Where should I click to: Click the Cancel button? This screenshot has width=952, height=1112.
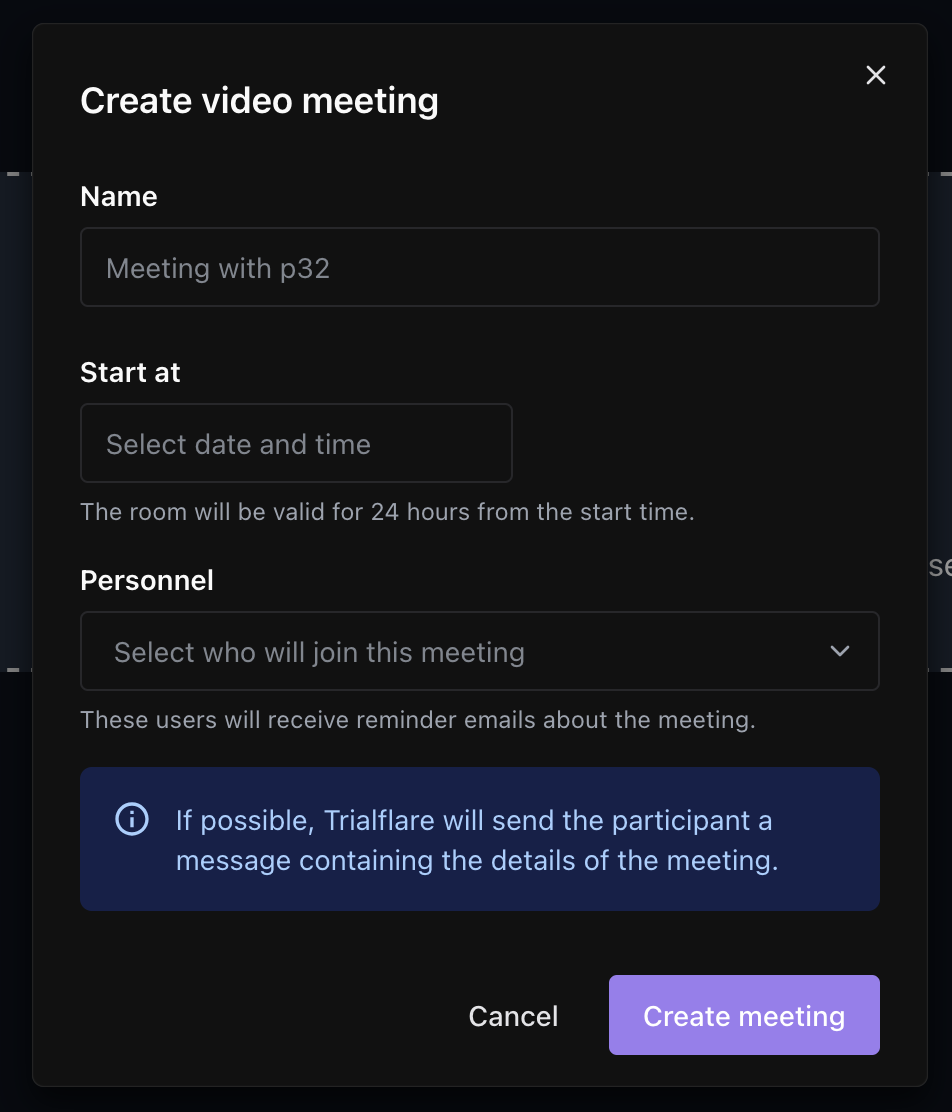(x=513, y=1016)
